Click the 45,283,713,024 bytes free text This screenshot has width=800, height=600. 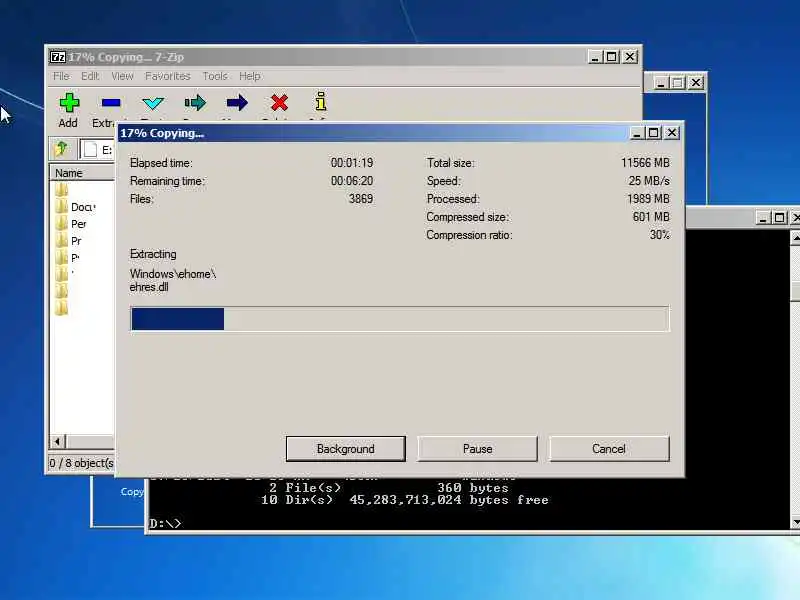point(449,500)
